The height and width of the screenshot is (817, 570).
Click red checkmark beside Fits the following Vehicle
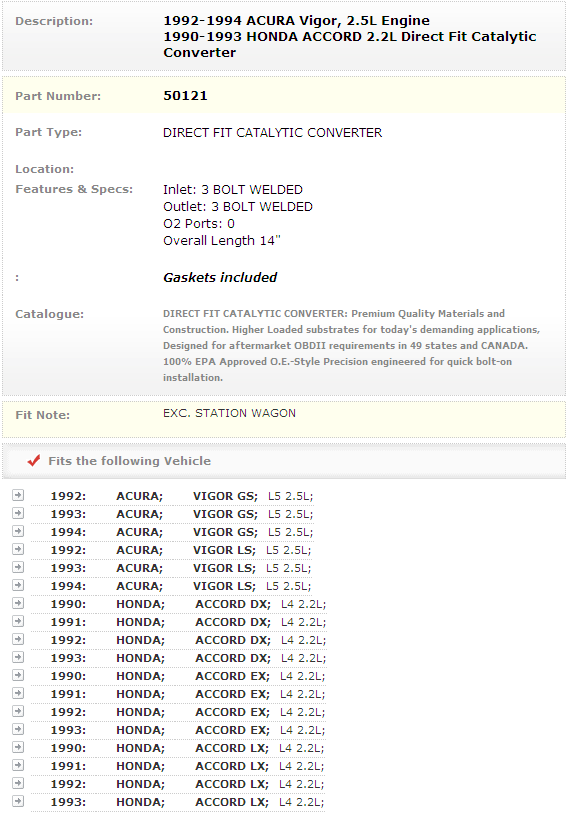click(x=34, y=461)
